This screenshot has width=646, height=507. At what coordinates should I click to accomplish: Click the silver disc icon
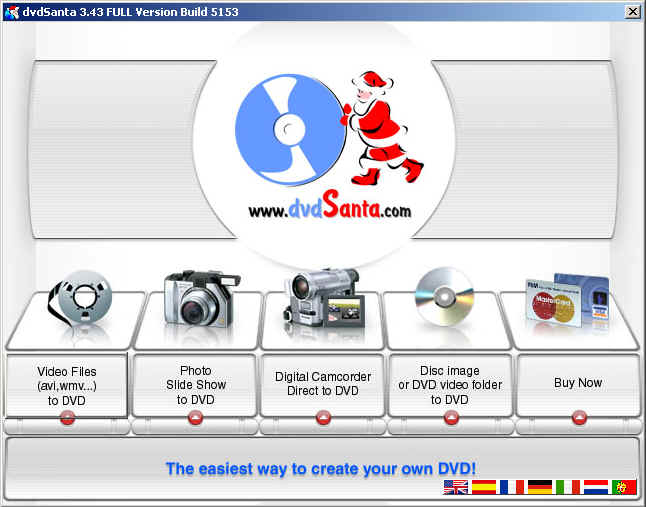tap(445, 296)
